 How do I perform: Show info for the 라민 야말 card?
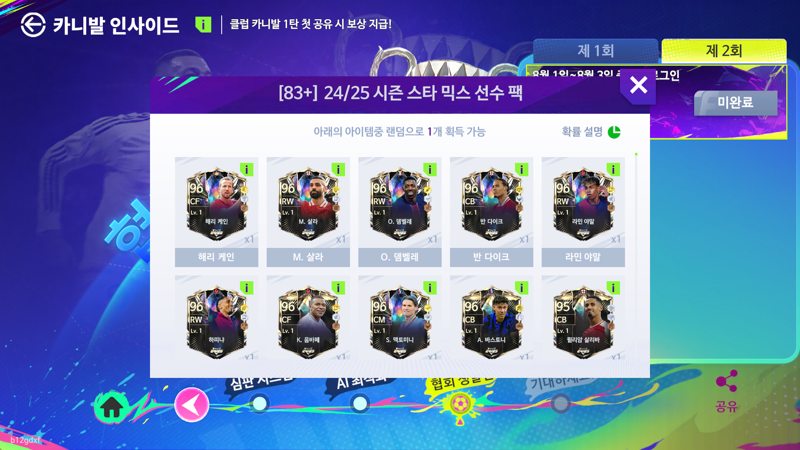pos(613,169)
